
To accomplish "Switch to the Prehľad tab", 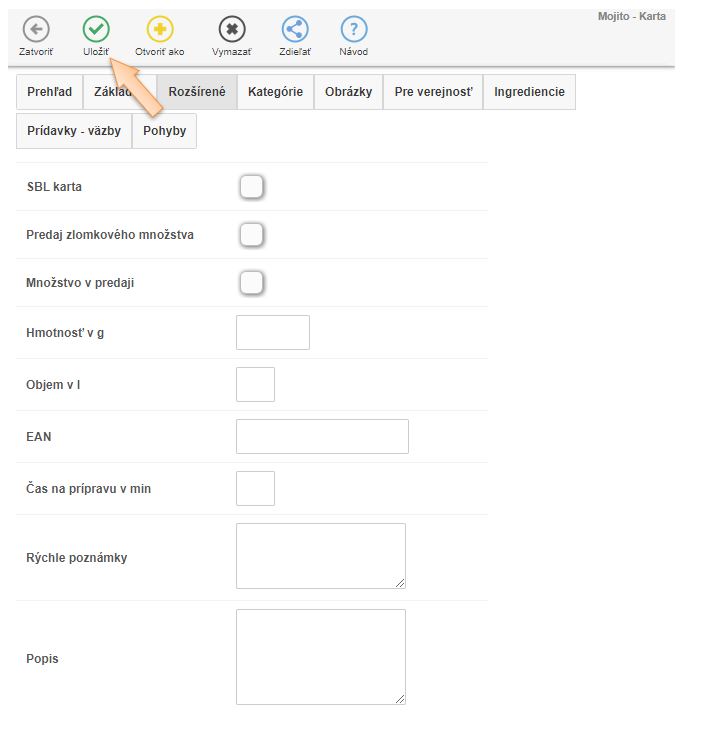I will tap(49, 92).
